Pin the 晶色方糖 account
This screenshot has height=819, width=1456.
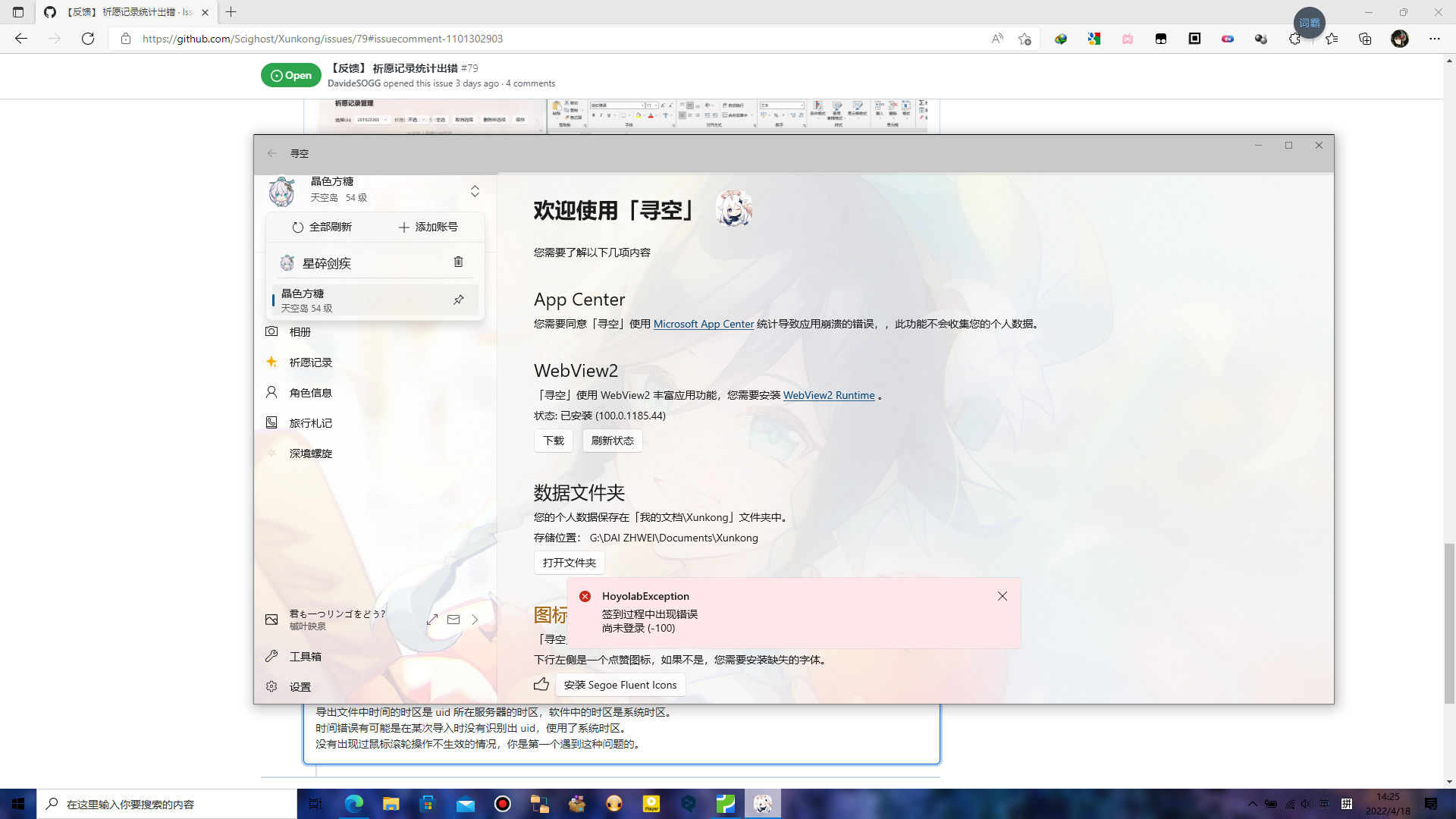click(x=458, y=300)
